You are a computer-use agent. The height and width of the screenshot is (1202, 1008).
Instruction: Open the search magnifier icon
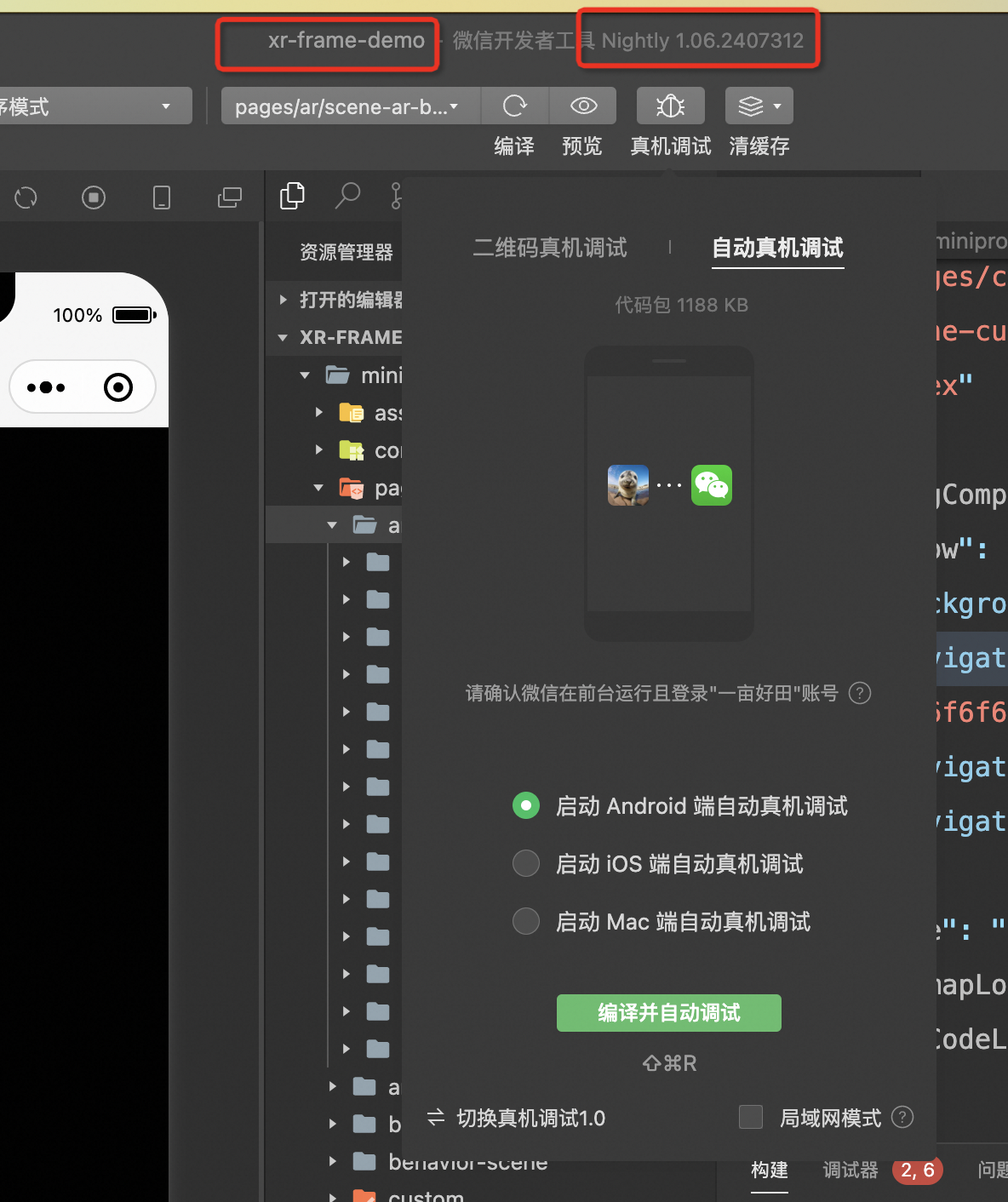point(347,196)
